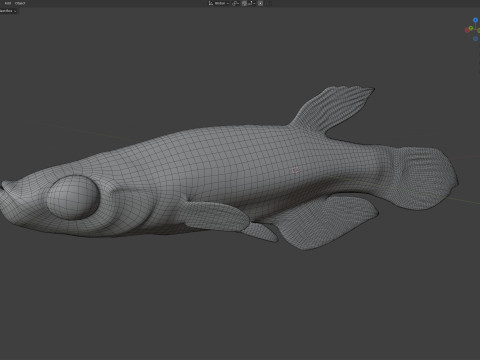Open the Add menu in viewport header
This screenshot has height=360, width=480.
coord(8,3)
